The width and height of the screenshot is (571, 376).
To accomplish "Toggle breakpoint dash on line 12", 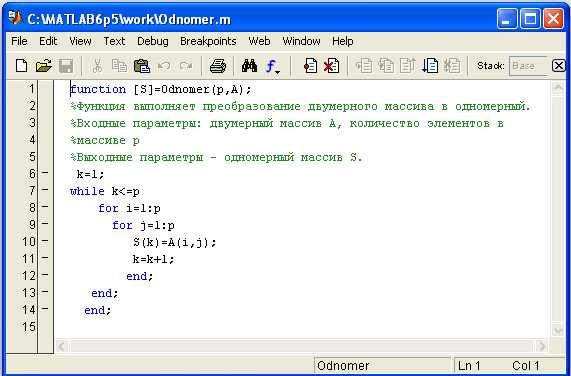I will (x=45, y=275).
